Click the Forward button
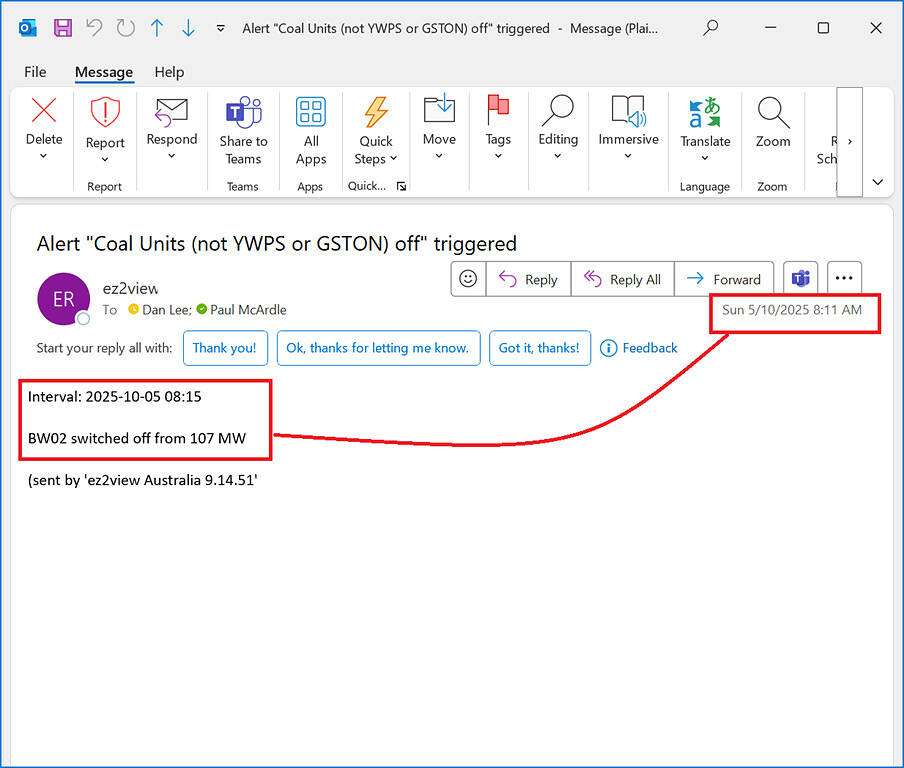Image resolution: width=904 pixels, height=768 pixels. coord(724,280)
